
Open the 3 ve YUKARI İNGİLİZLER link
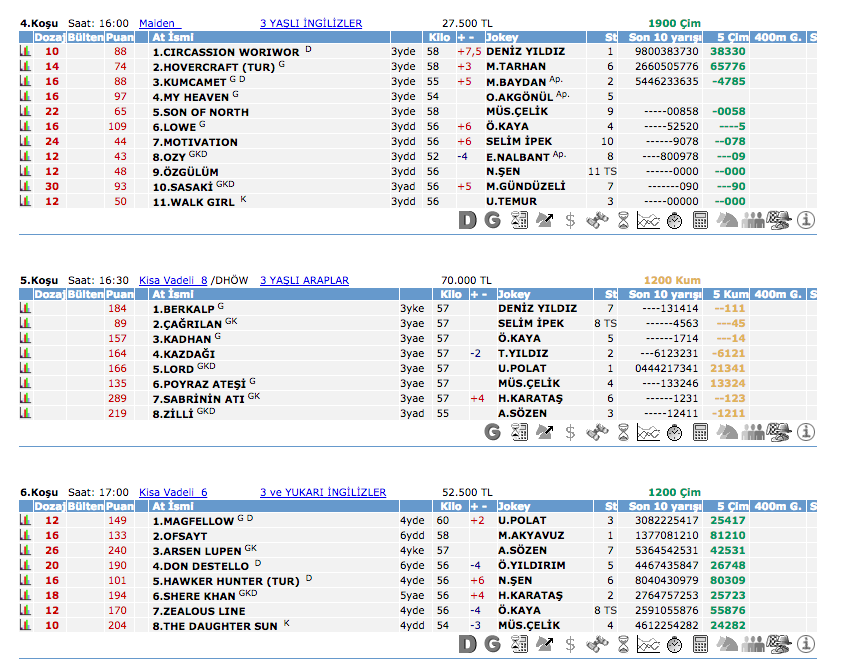click(x=322, y=492)
